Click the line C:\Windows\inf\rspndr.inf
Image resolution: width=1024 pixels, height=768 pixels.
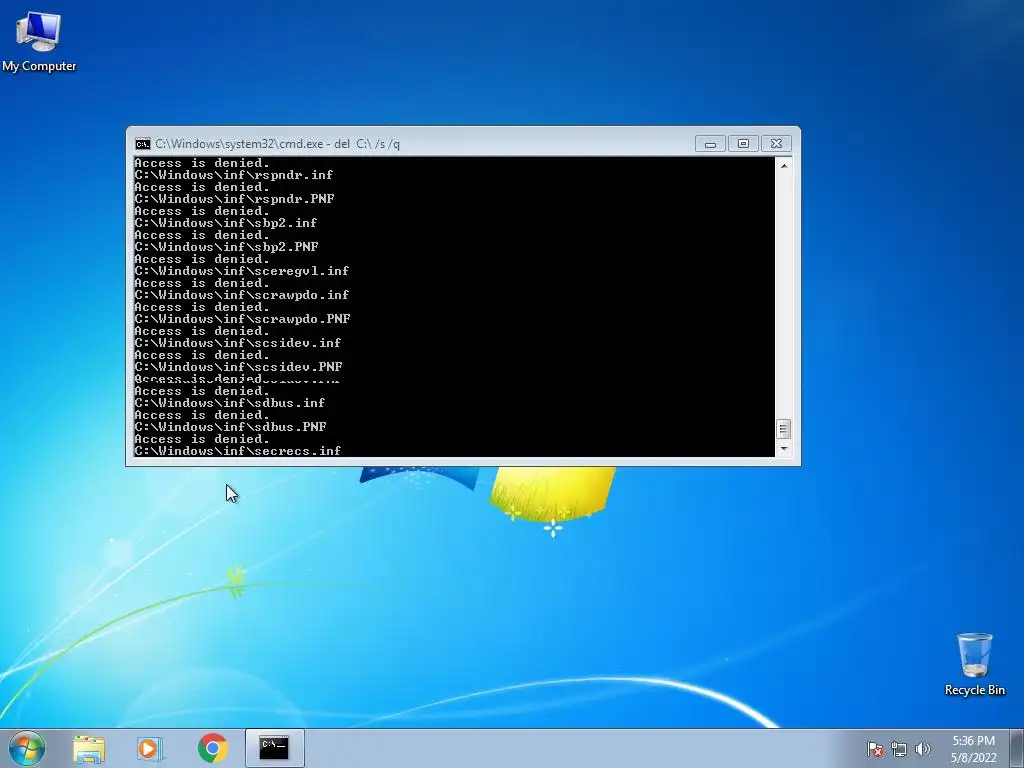[233, 175]
